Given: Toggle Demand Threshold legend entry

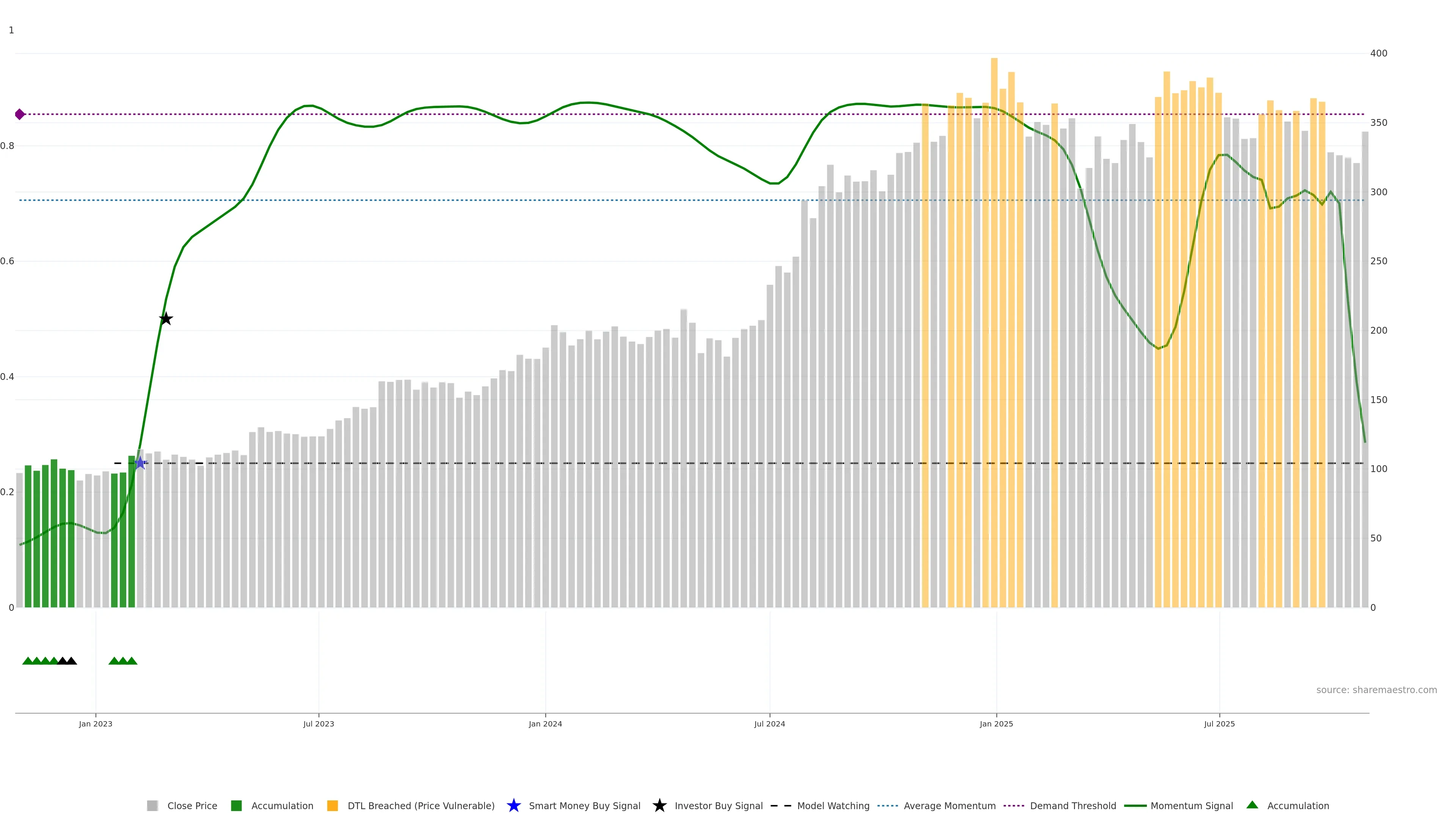Looking at the screenshot, I should 1072,806.
